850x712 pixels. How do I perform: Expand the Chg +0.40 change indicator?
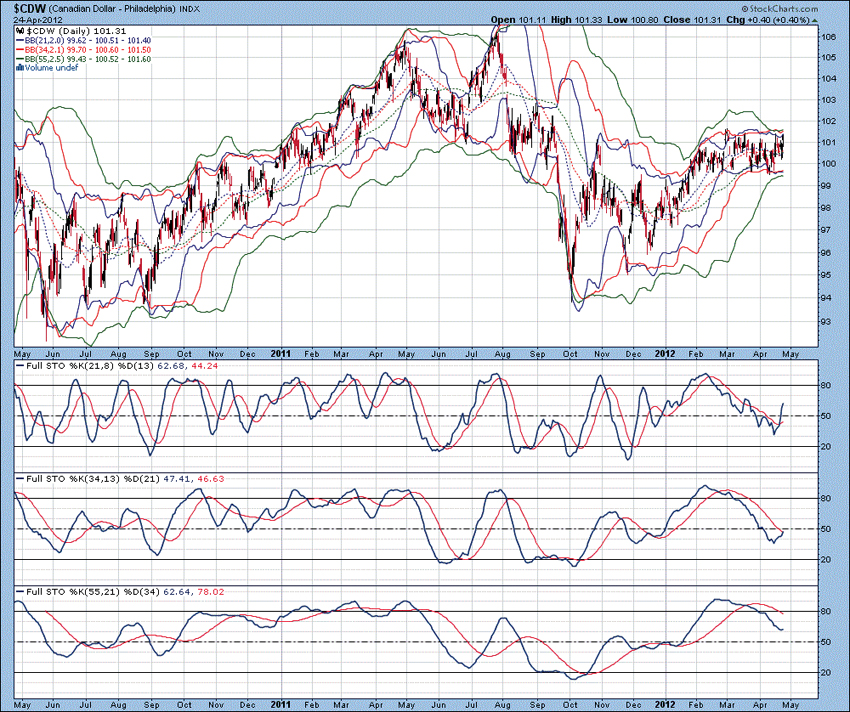point(753,19)
